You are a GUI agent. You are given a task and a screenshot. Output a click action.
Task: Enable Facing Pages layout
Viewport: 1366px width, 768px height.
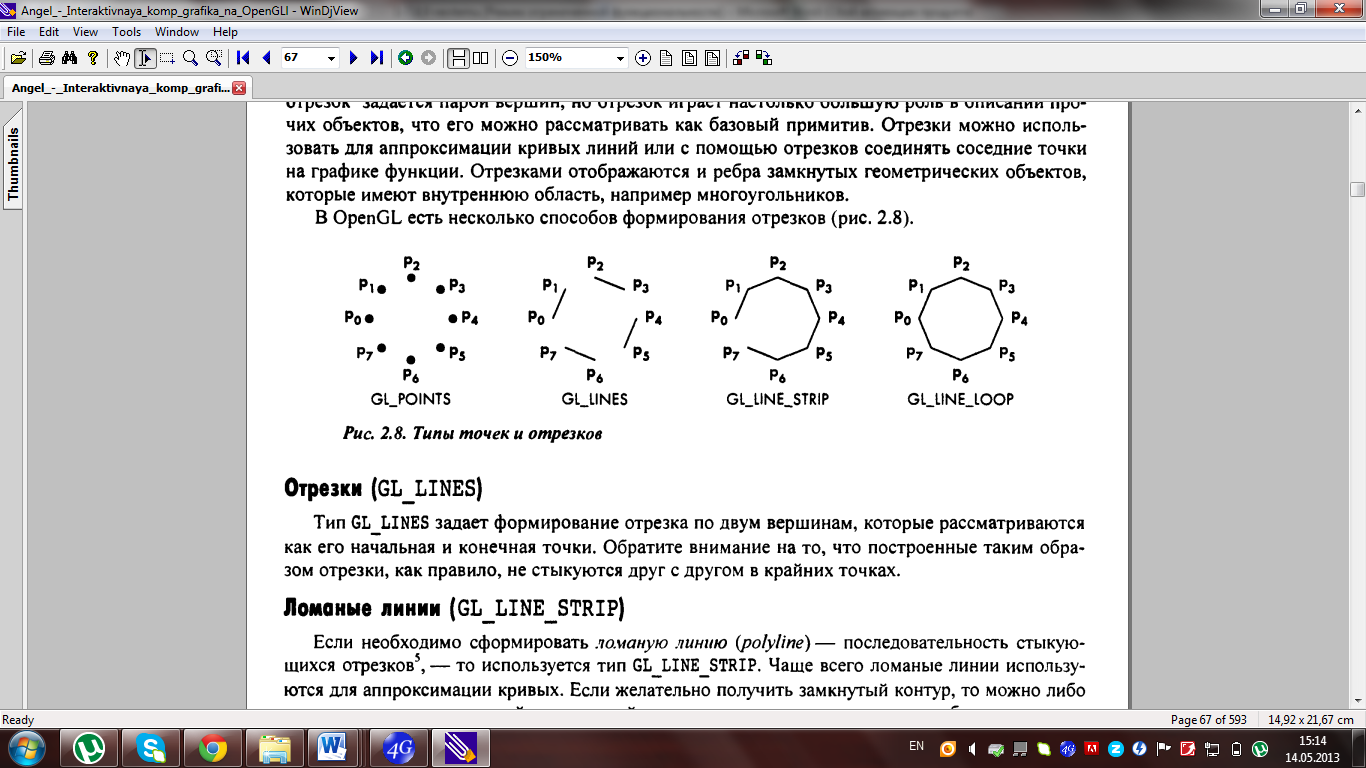click(481, 58)
